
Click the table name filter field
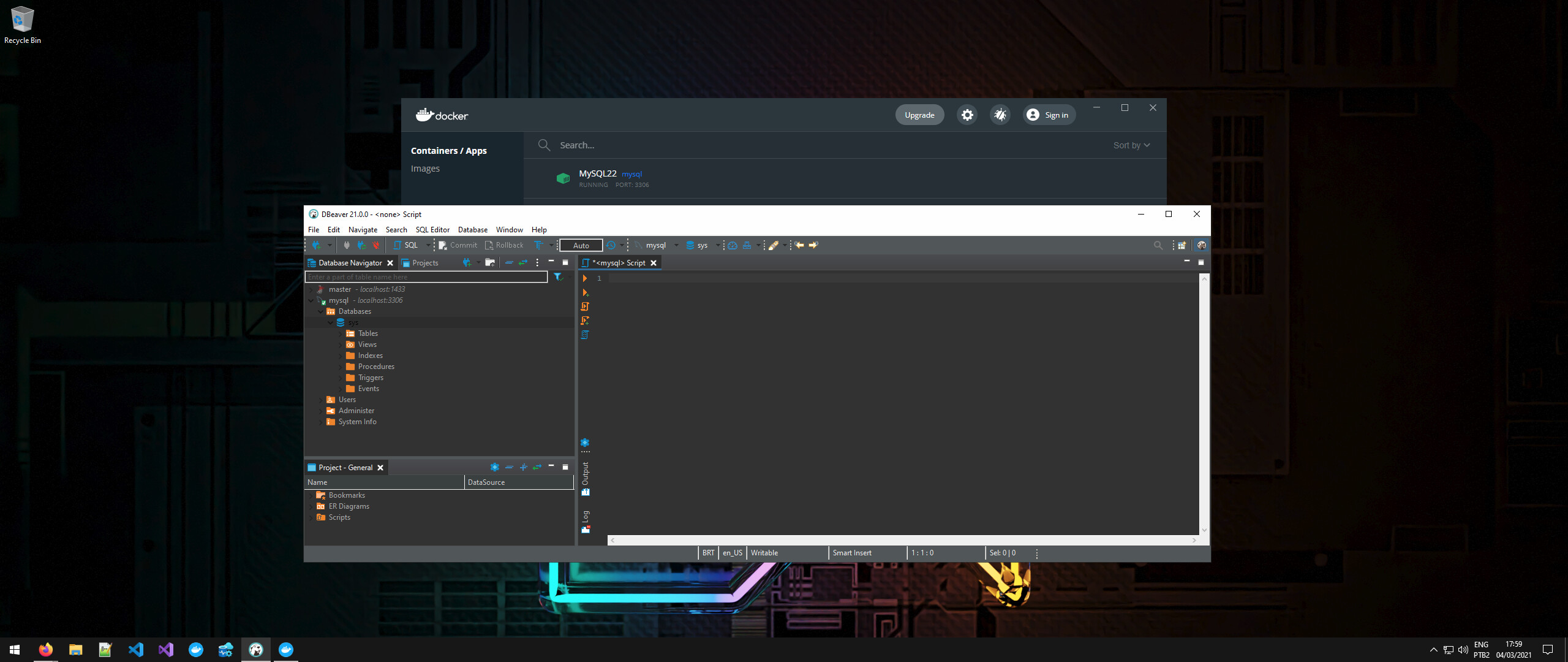426,277
